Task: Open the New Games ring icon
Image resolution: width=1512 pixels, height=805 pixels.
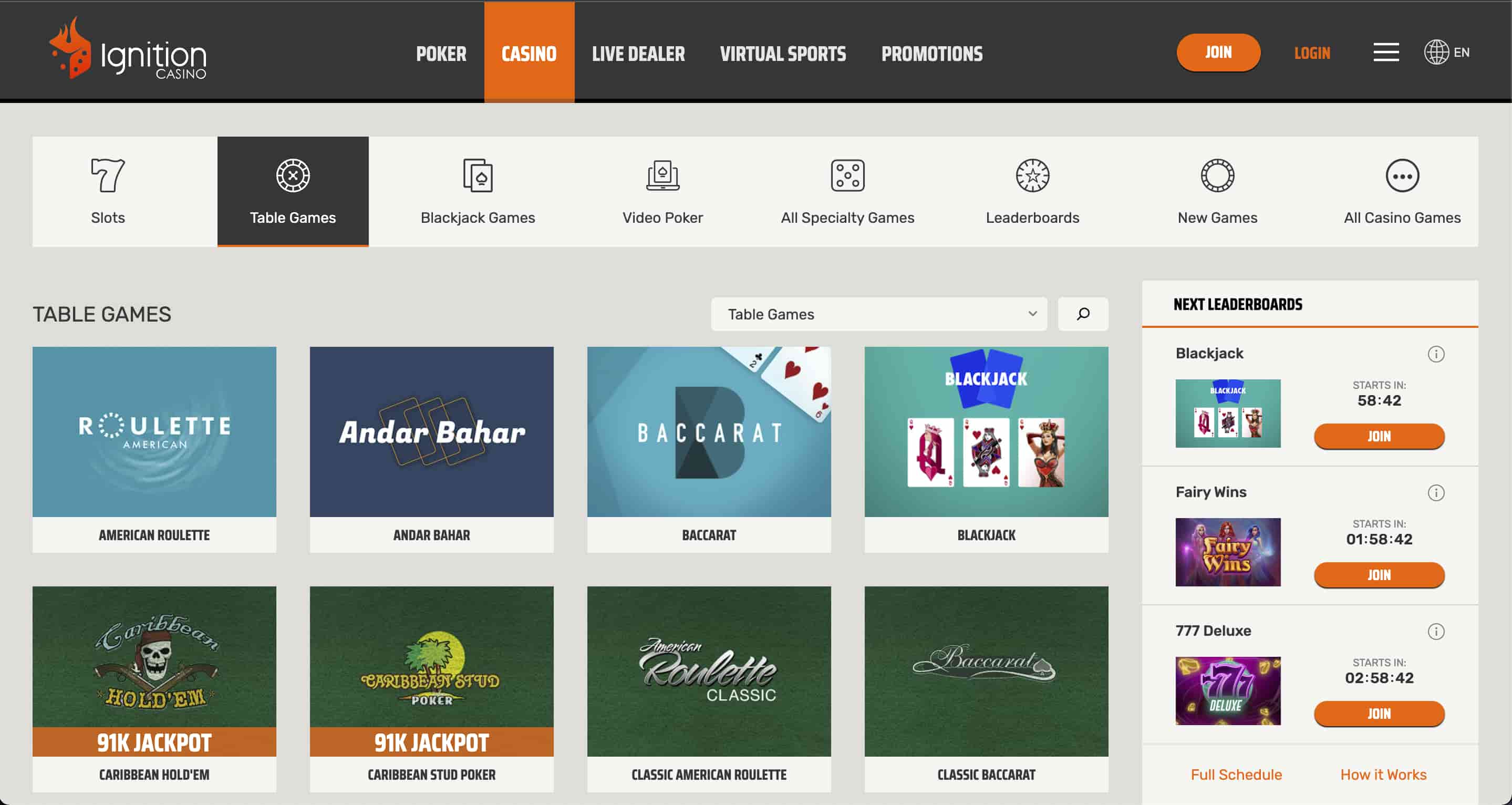Action: click(1217, 175)
